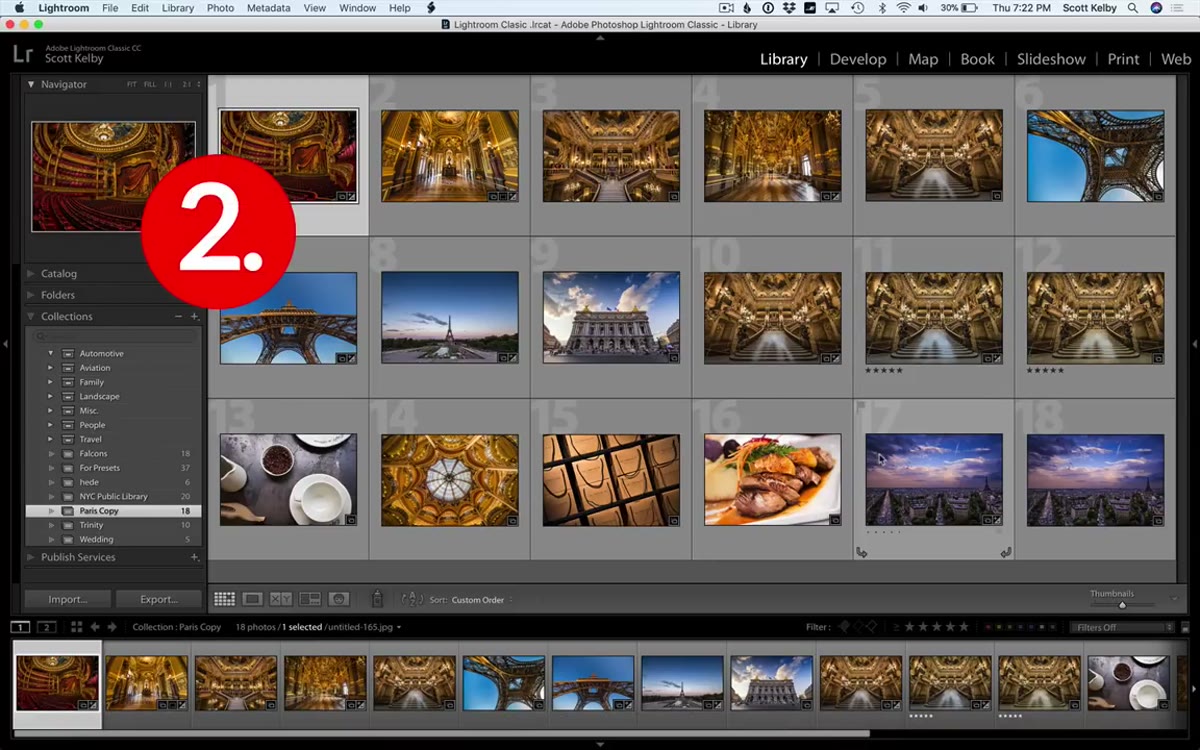Click rating greater-than-or-equal filter symbol
Image resolution: width=1200 pixels, height=750 pixels.
pos(894,627)
